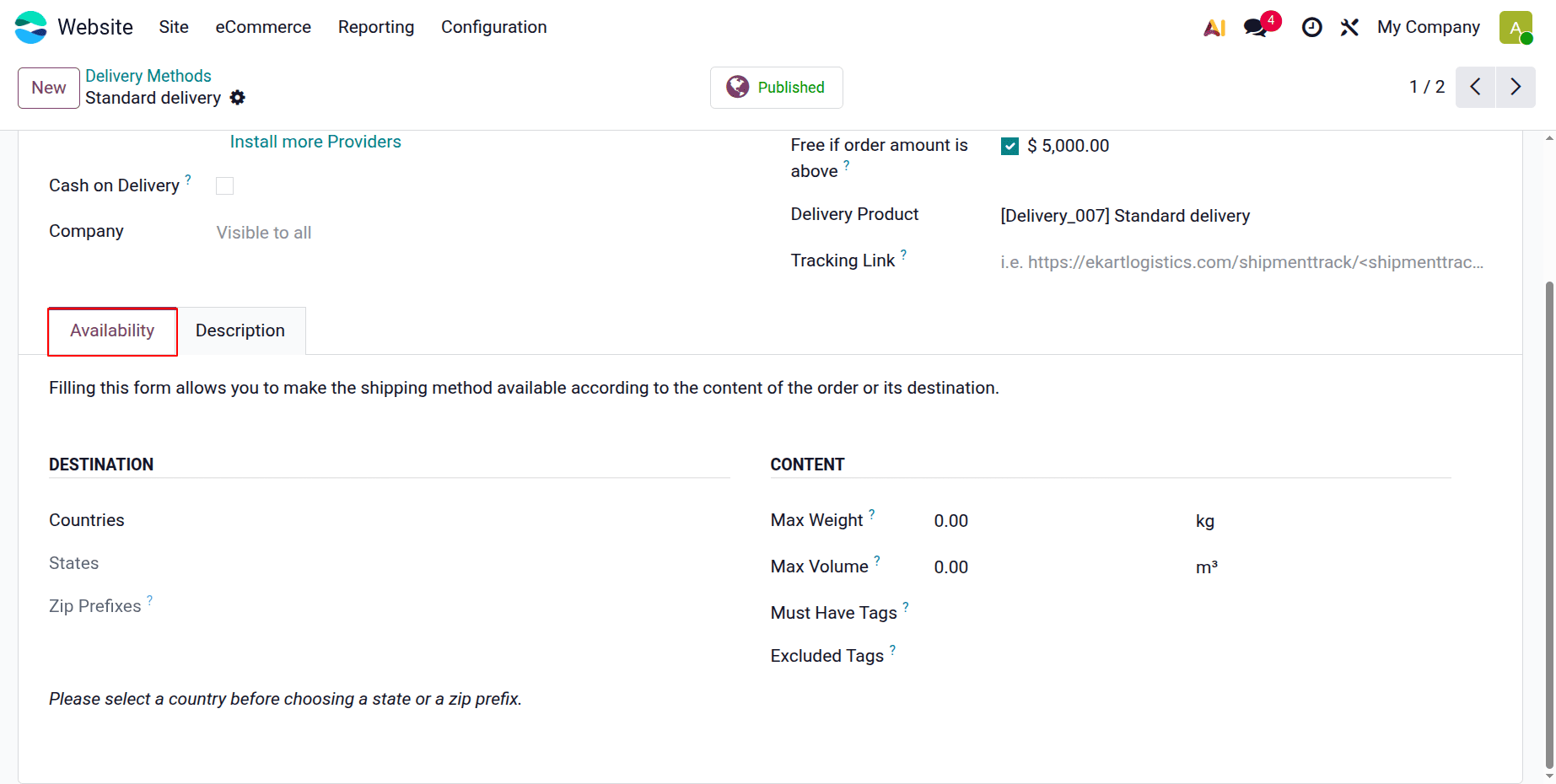Open the debug tools wrench icon
Screen dimensions: 1556x784
tap(1349, 27)
